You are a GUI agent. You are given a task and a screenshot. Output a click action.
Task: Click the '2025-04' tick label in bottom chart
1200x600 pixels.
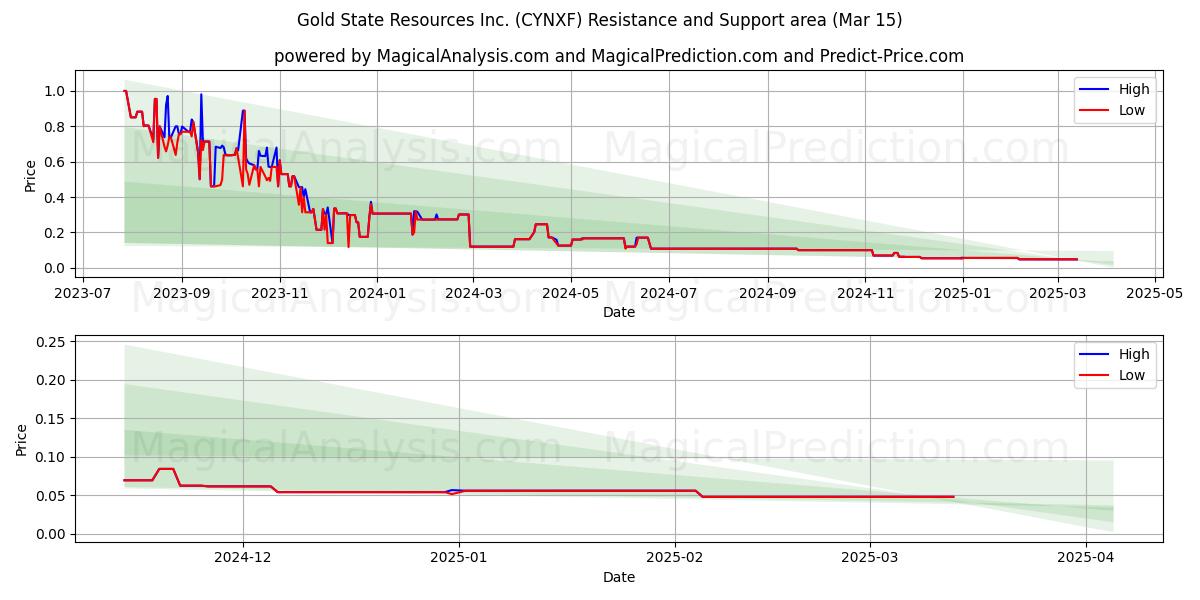coord(1086,558)
